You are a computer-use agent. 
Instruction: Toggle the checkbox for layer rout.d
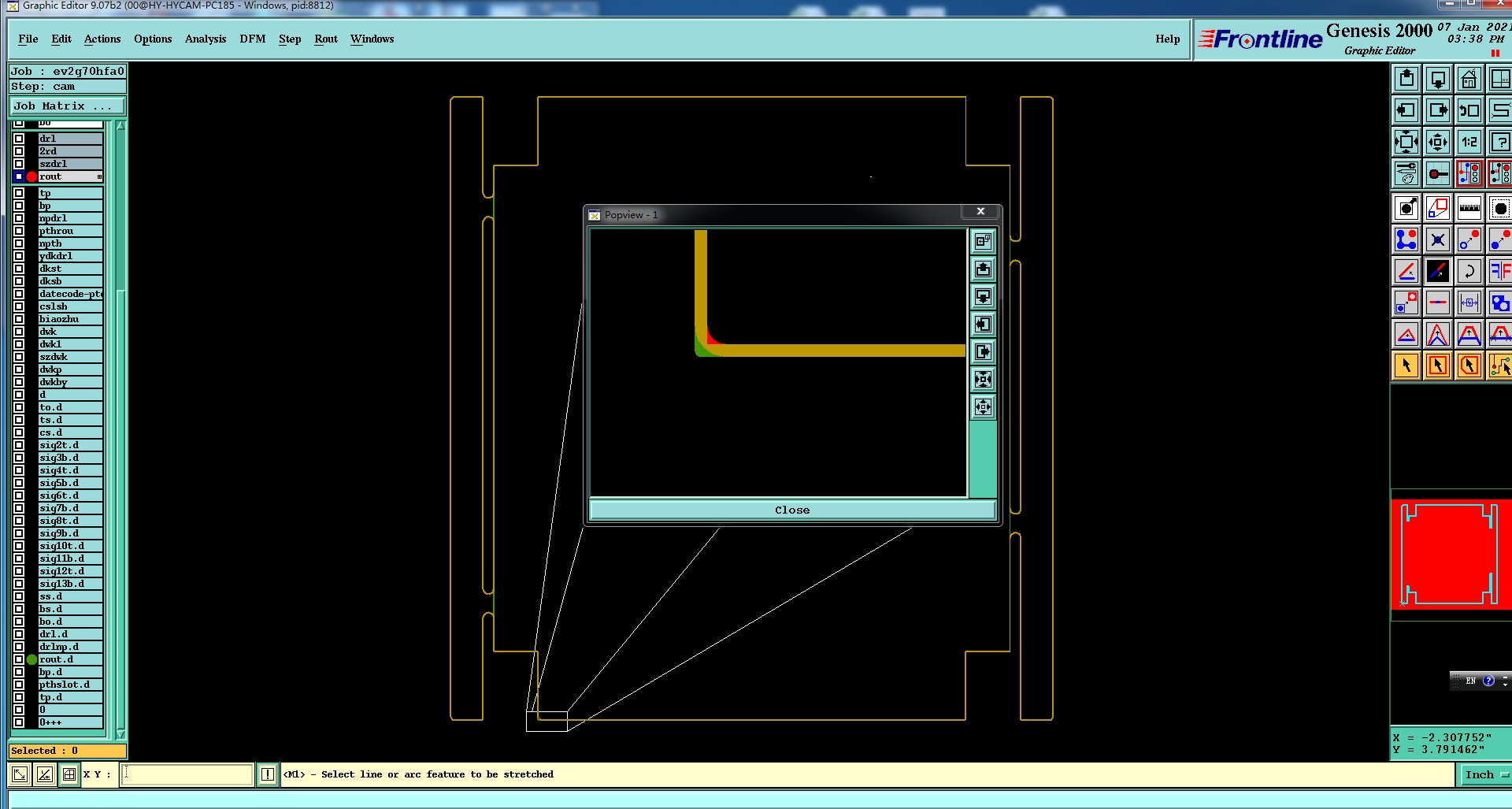tap(19, 659)
